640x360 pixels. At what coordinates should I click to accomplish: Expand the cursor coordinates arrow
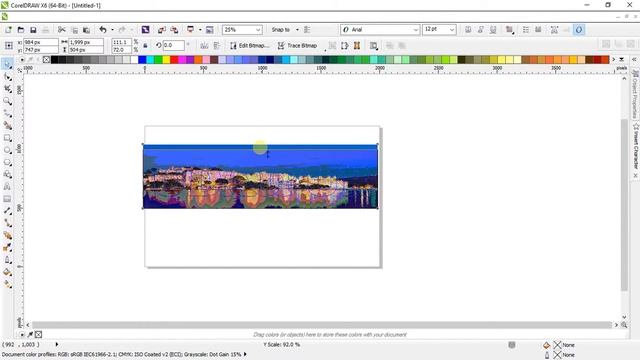coord(57,344)
